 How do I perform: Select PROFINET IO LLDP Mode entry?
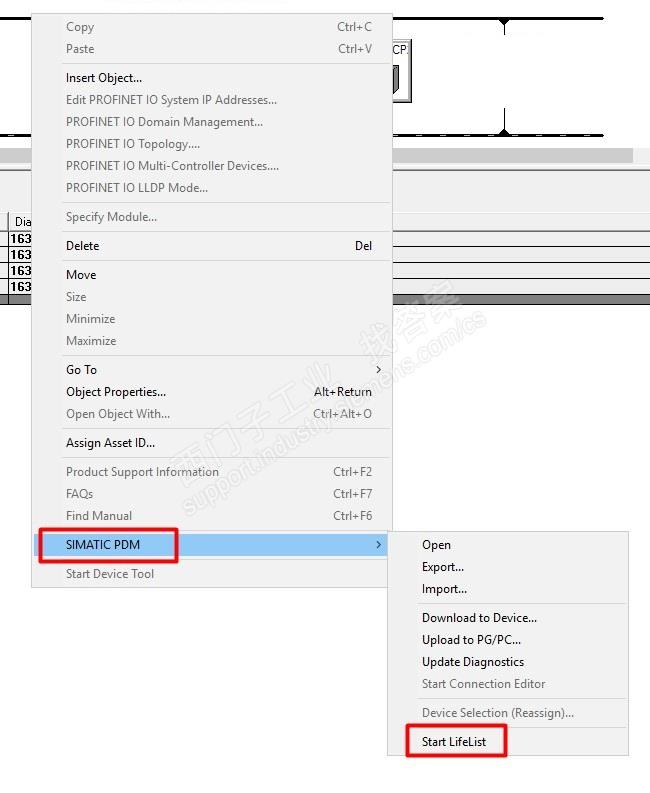[211, 188]
